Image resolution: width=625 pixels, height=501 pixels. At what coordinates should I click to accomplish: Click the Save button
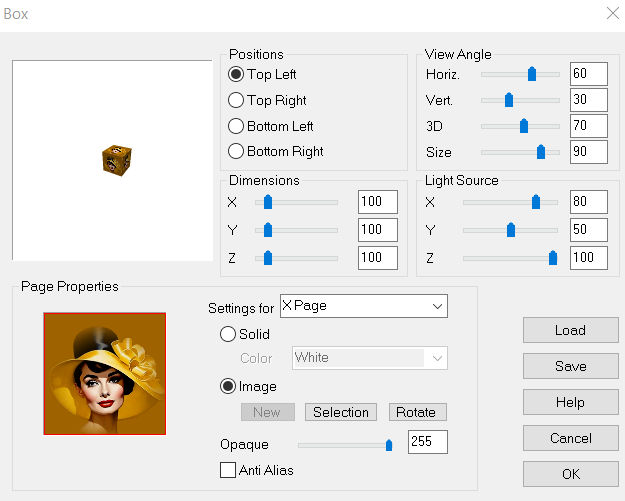(x=570, y=366)
